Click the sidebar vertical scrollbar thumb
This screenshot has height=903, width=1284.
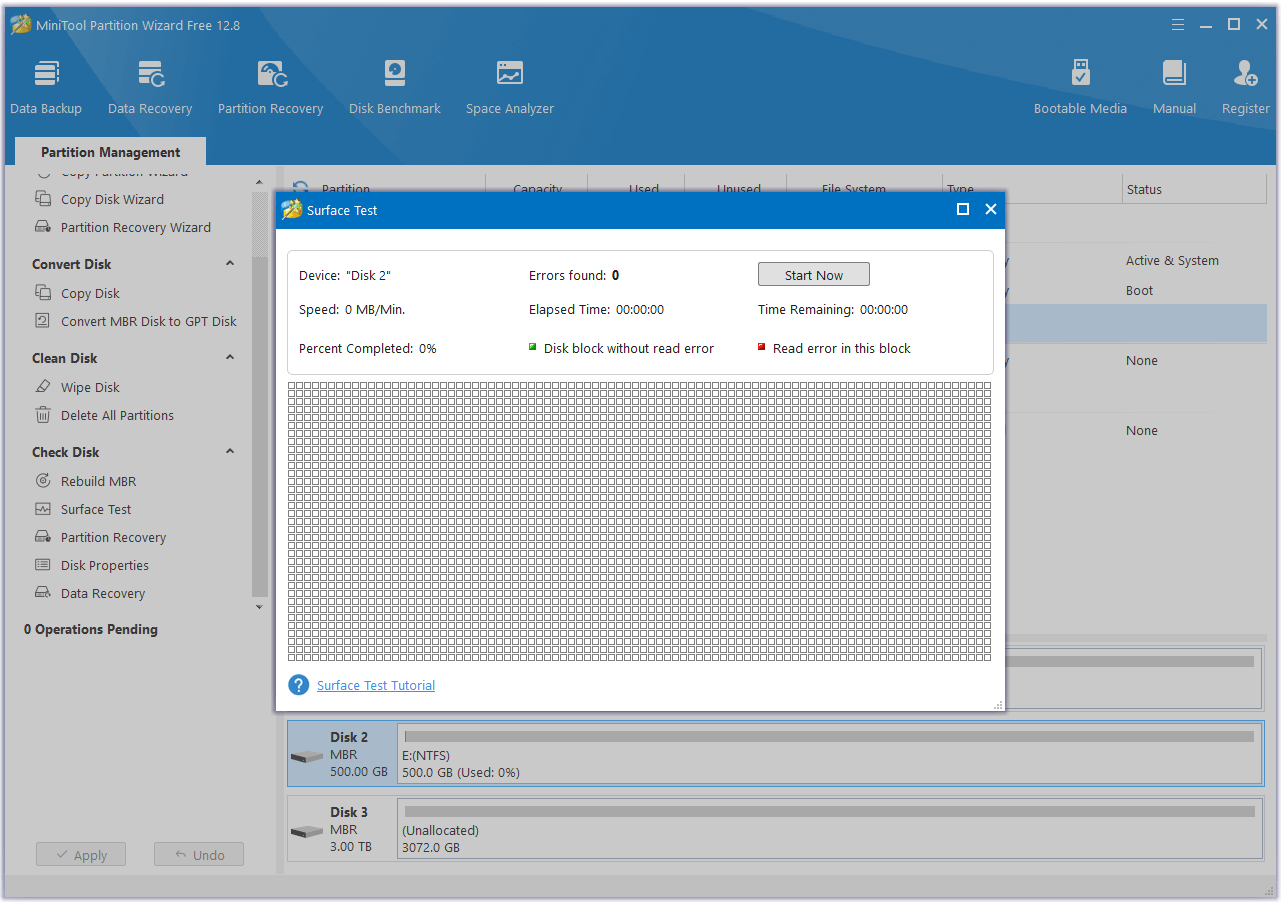(259, 427)
